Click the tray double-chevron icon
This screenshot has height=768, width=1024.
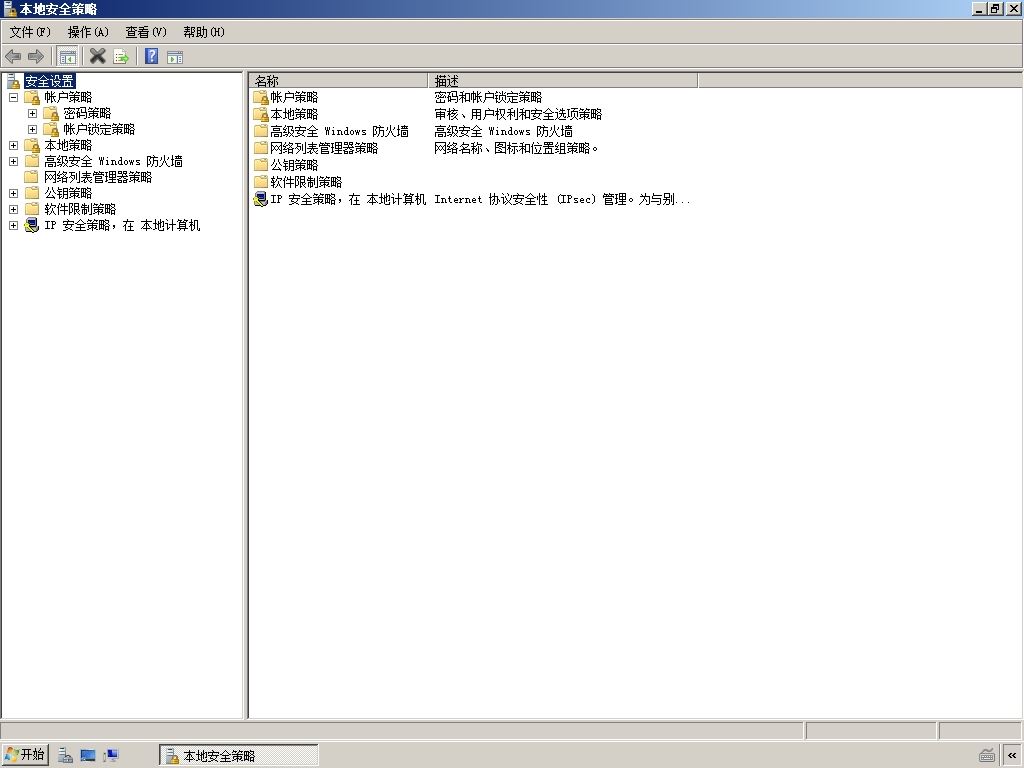[x=1012, y=756]
